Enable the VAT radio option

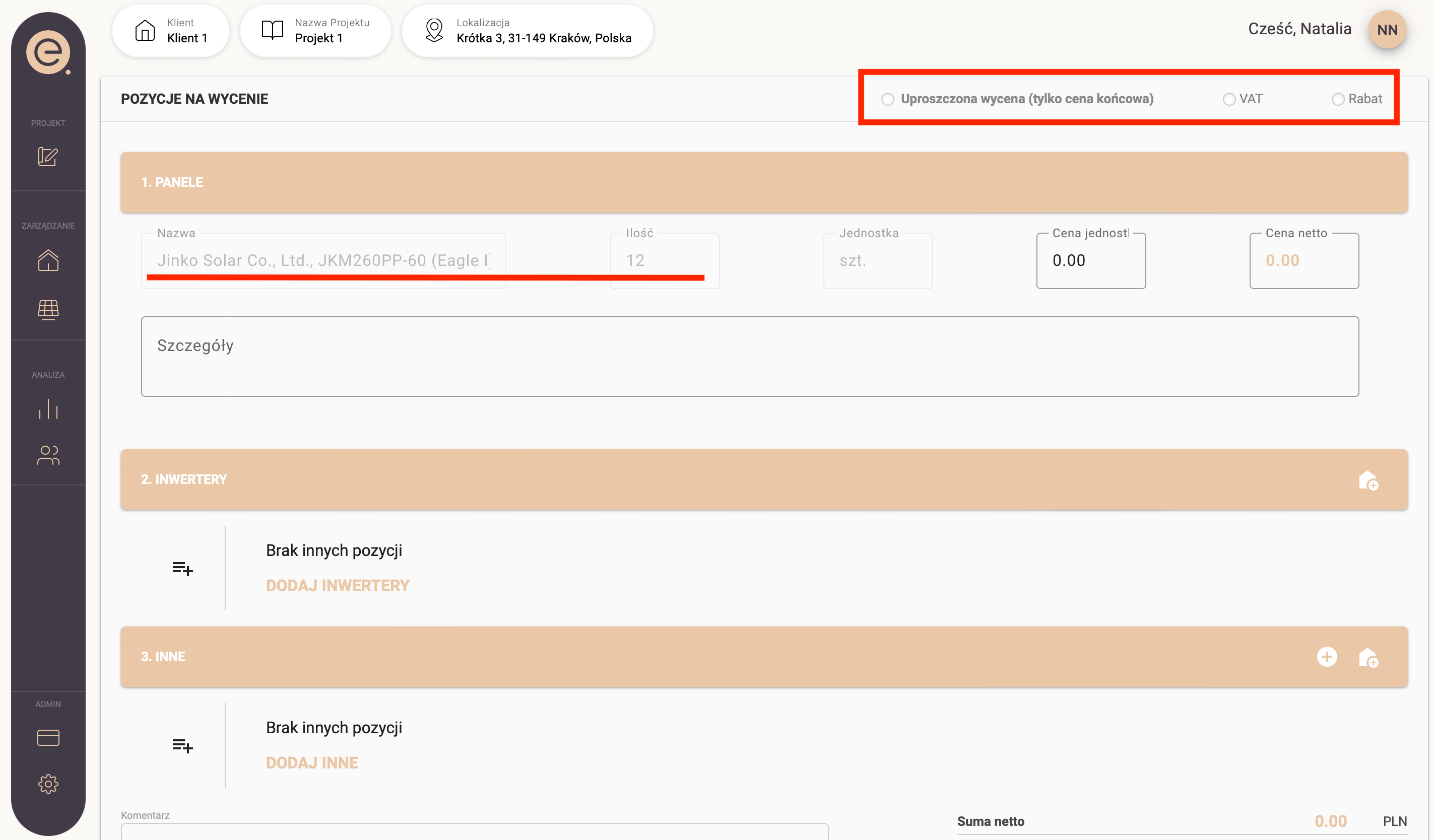(1229, 99)
